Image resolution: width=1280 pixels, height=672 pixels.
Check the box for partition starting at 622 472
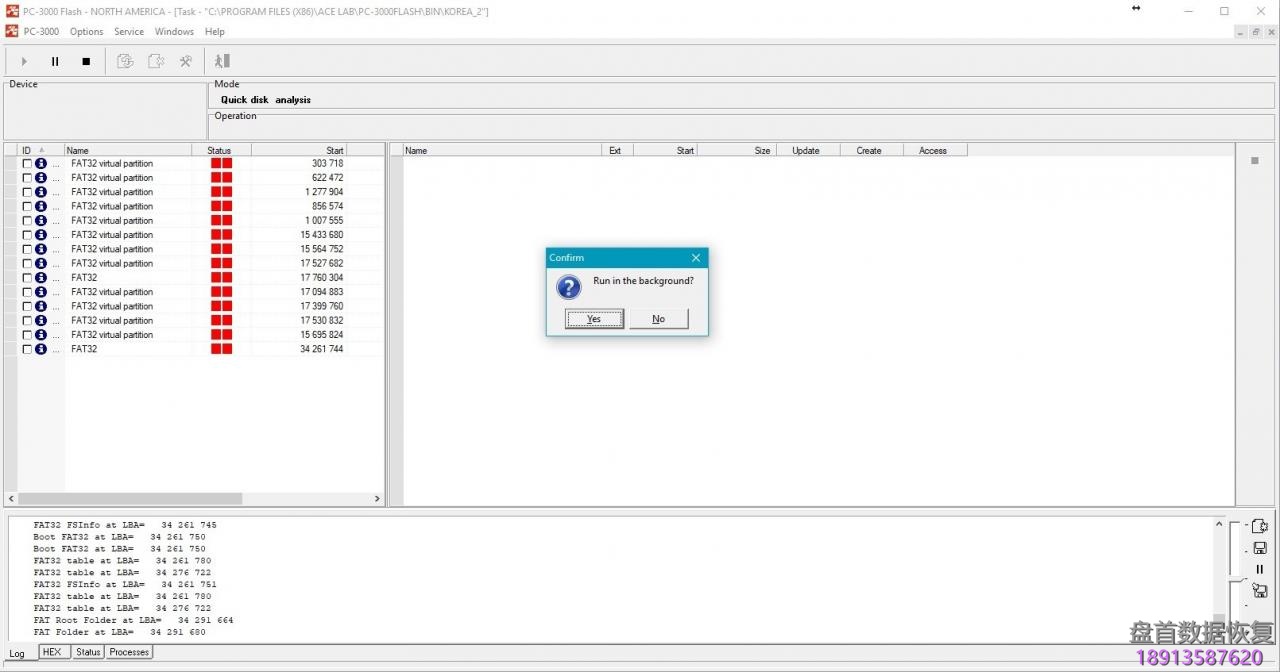27,178
